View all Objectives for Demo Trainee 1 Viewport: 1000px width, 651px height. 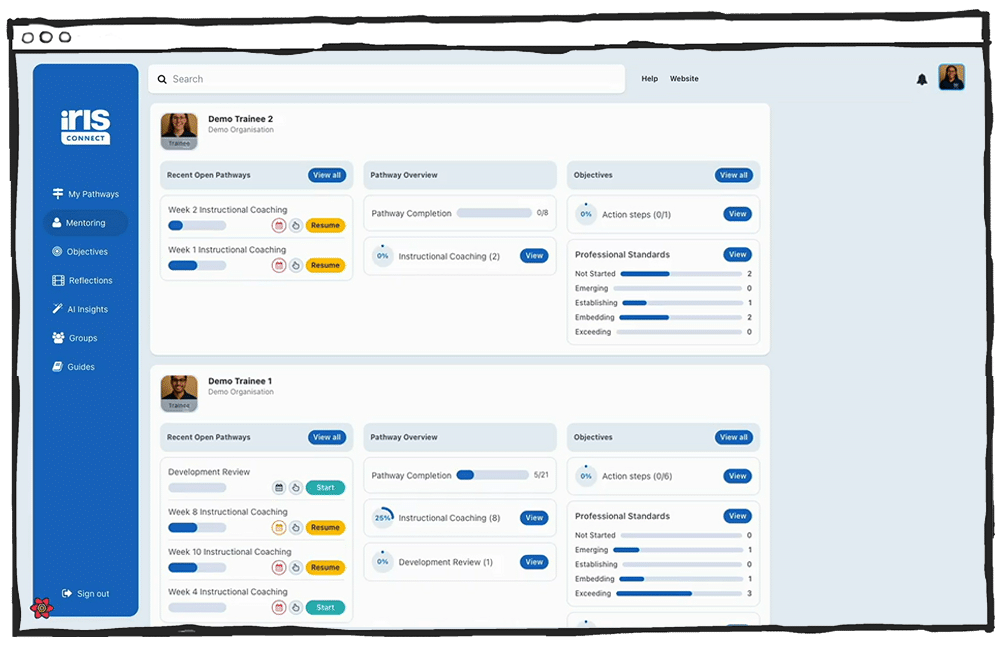tap(733, 437)
